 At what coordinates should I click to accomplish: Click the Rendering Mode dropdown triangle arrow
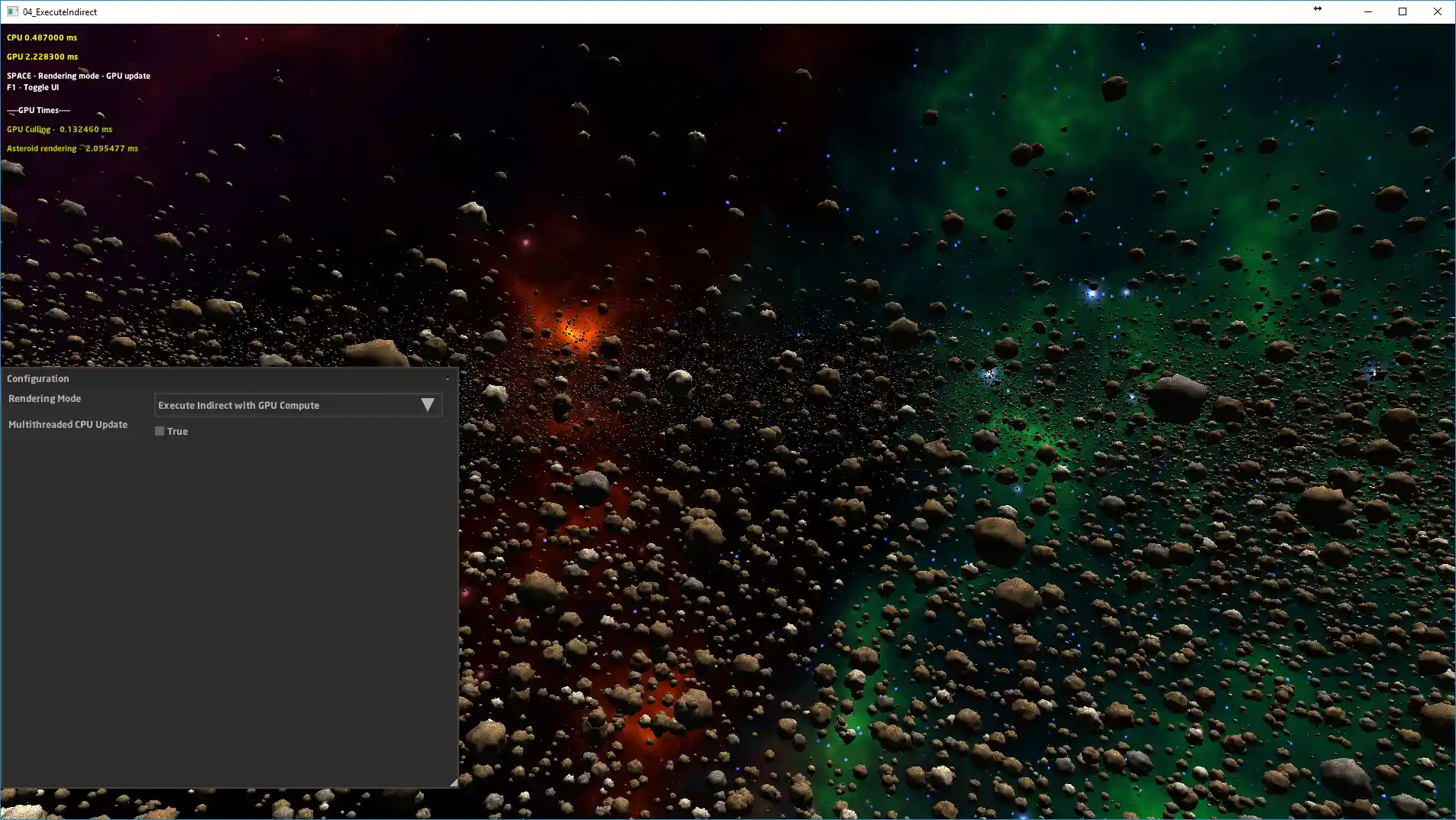428,405
